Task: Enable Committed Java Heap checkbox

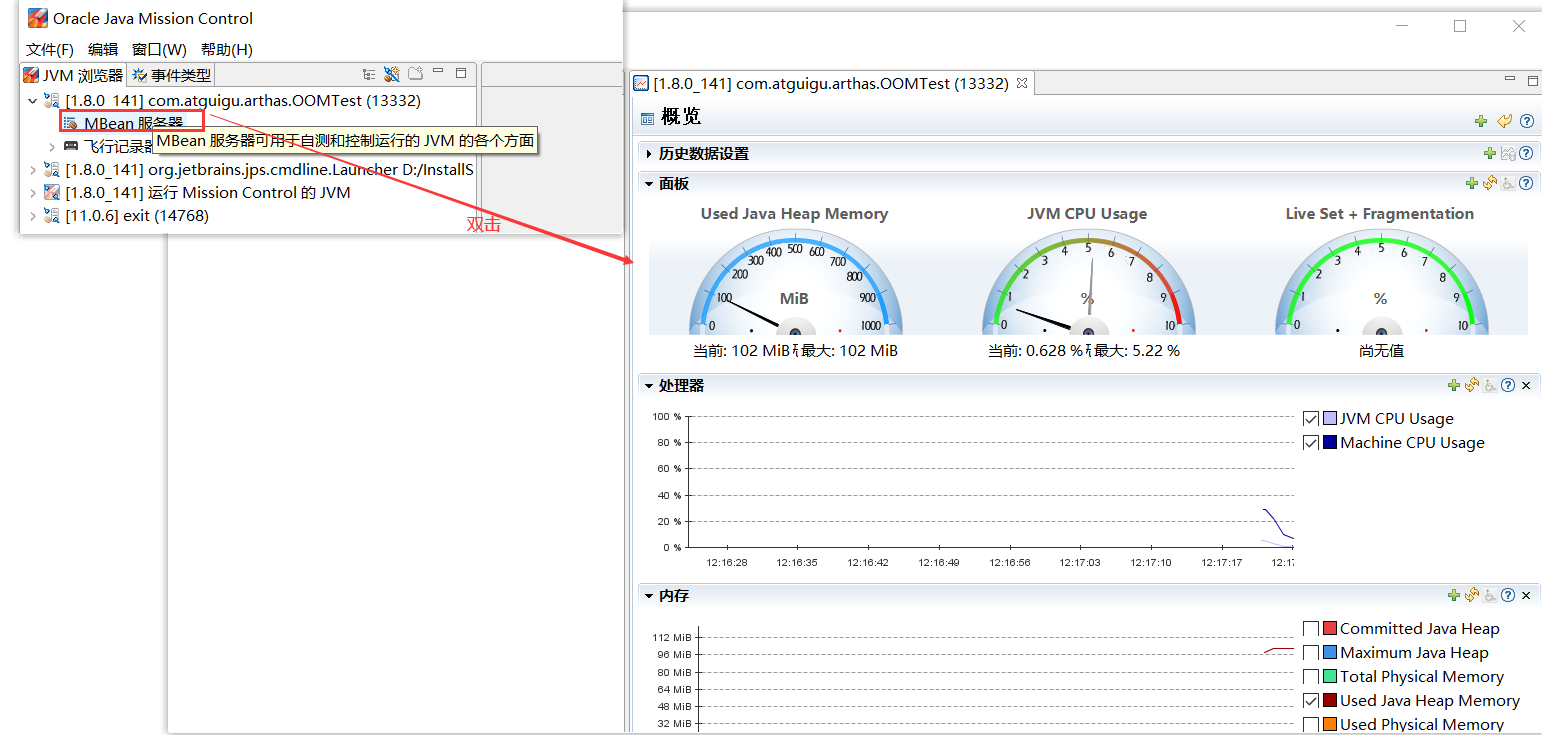Action: 1311,628
